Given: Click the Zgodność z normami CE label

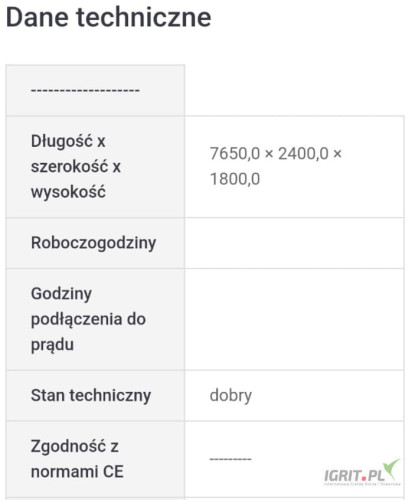Looking at the screenshot, I should (77, 459).
